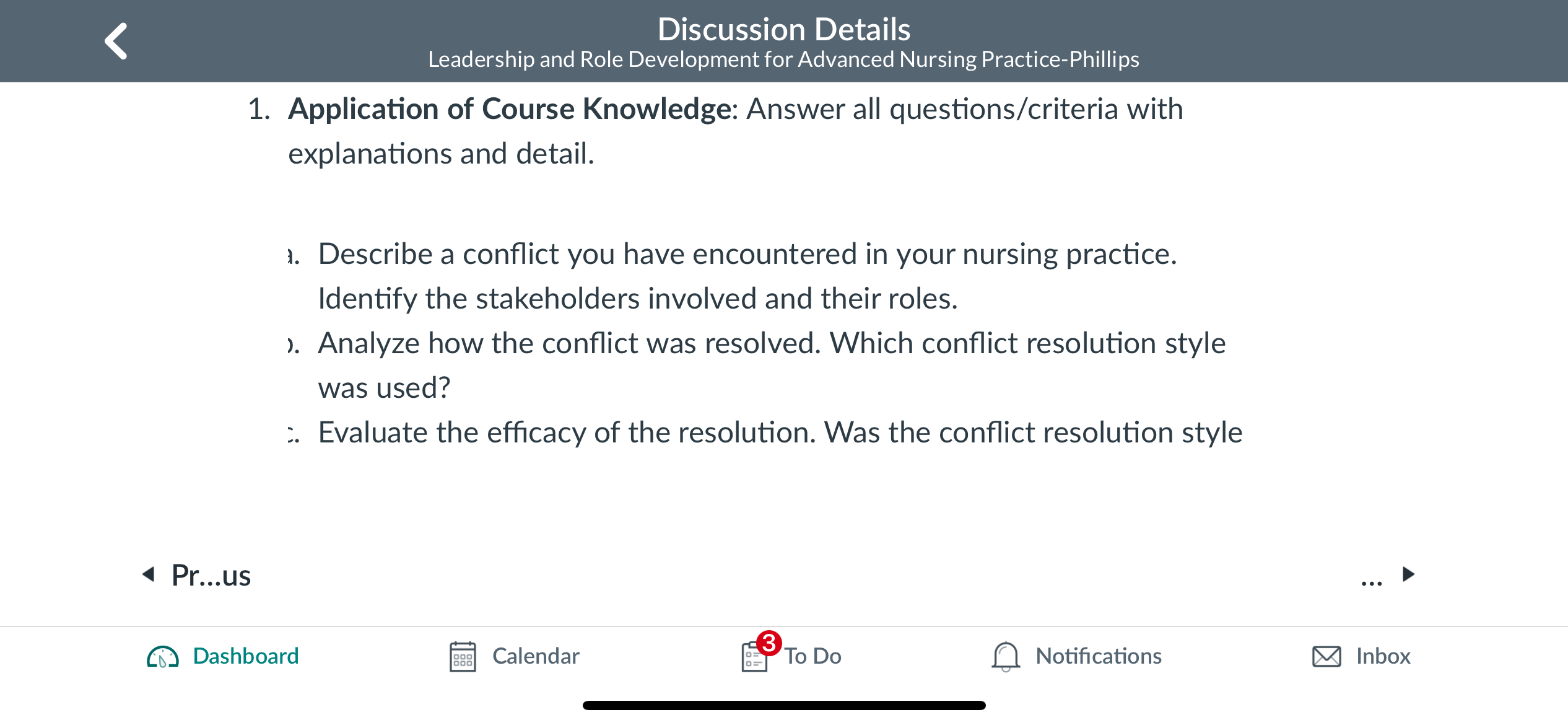
Task: Click the Leadership and Role Development course subtitle
Action: click(784, 59)
